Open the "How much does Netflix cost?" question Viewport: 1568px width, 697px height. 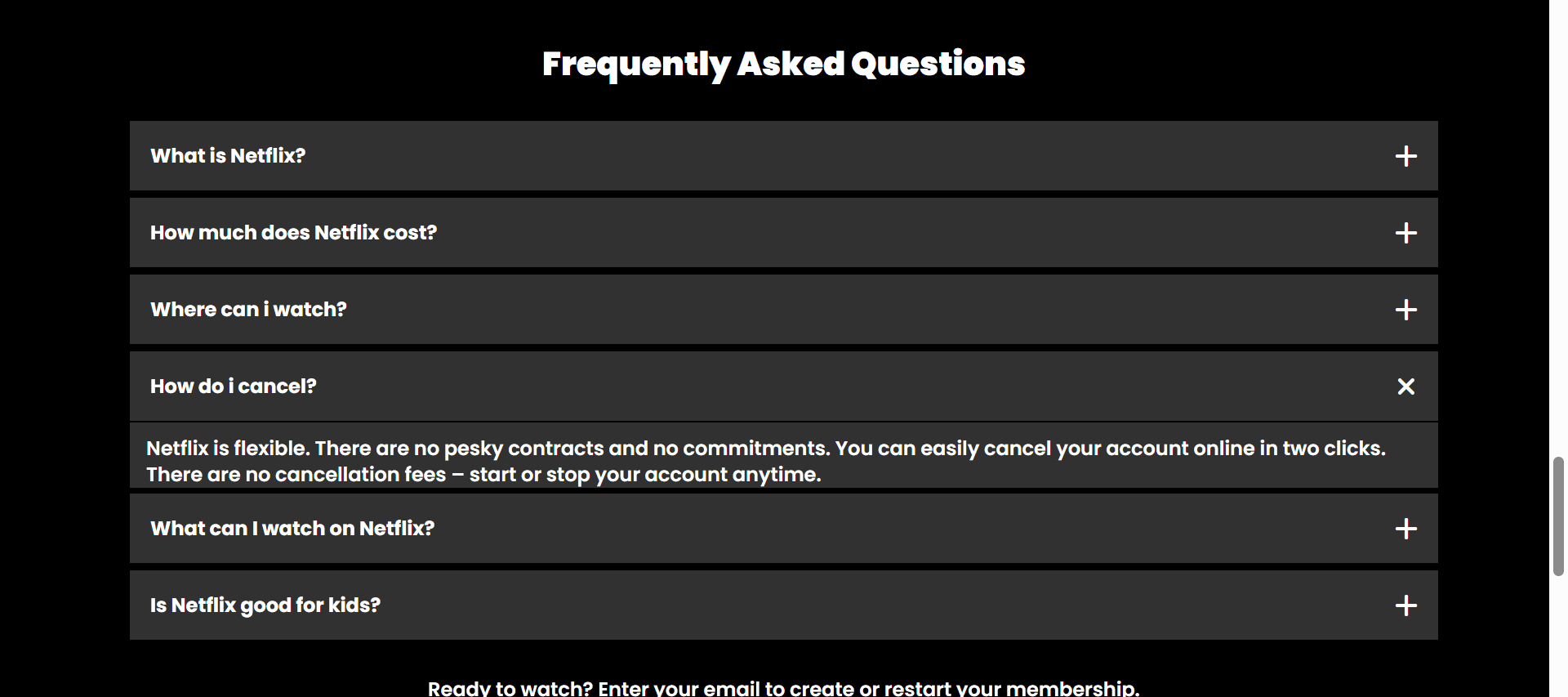[x=293, y=233]
